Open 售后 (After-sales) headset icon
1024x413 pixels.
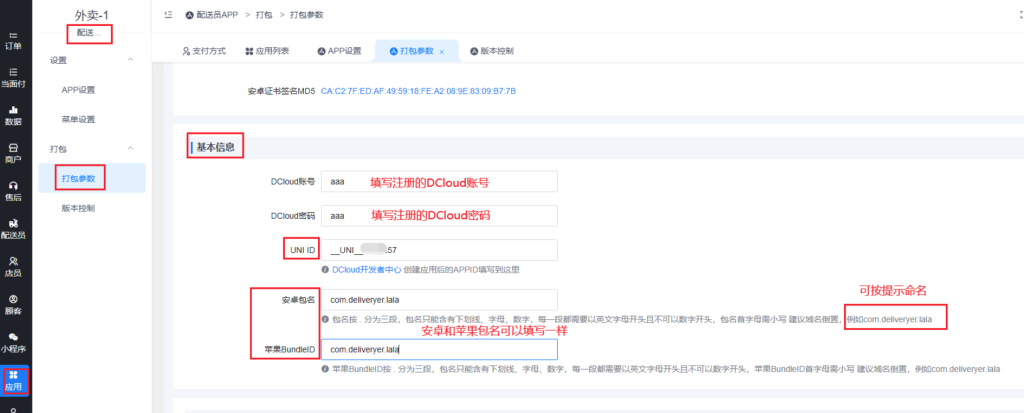tap(13, 190)
